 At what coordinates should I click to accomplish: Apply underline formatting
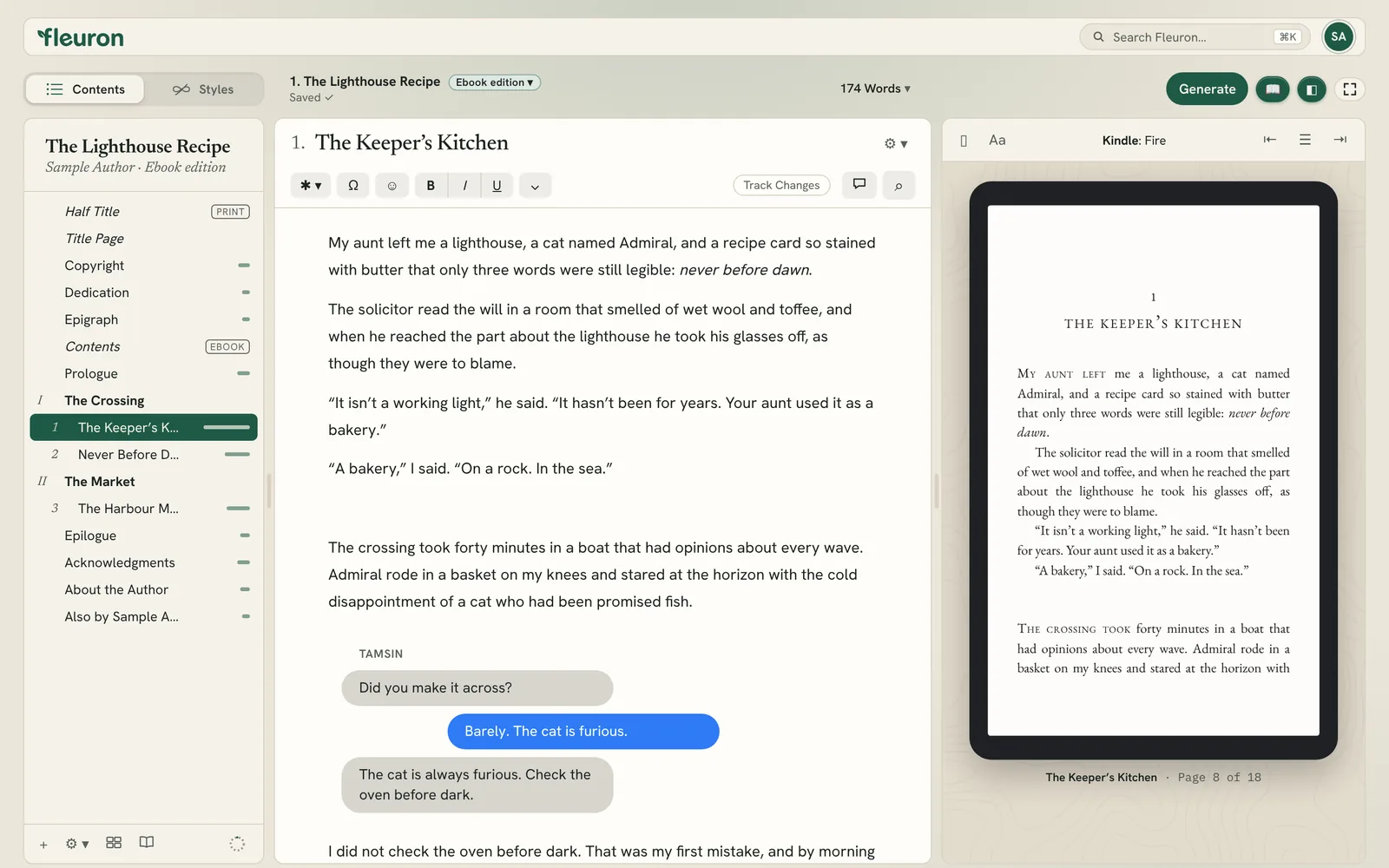pos(497,185)
